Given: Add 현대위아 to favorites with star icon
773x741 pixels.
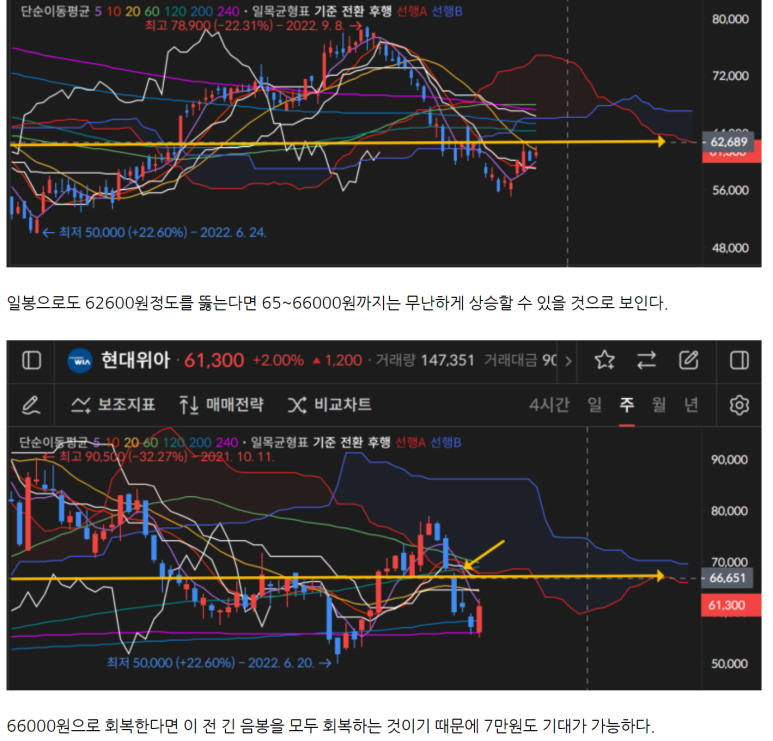Looking at the screenshot, I should coord(605,360).
